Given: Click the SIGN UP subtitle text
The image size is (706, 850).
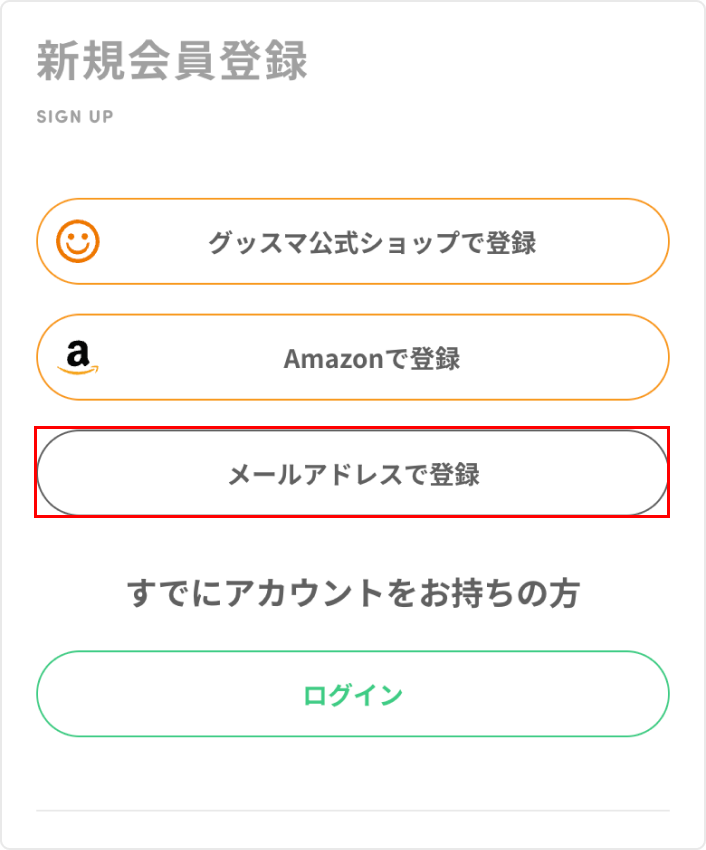Looking at the screenshot, I should point(75,117).
